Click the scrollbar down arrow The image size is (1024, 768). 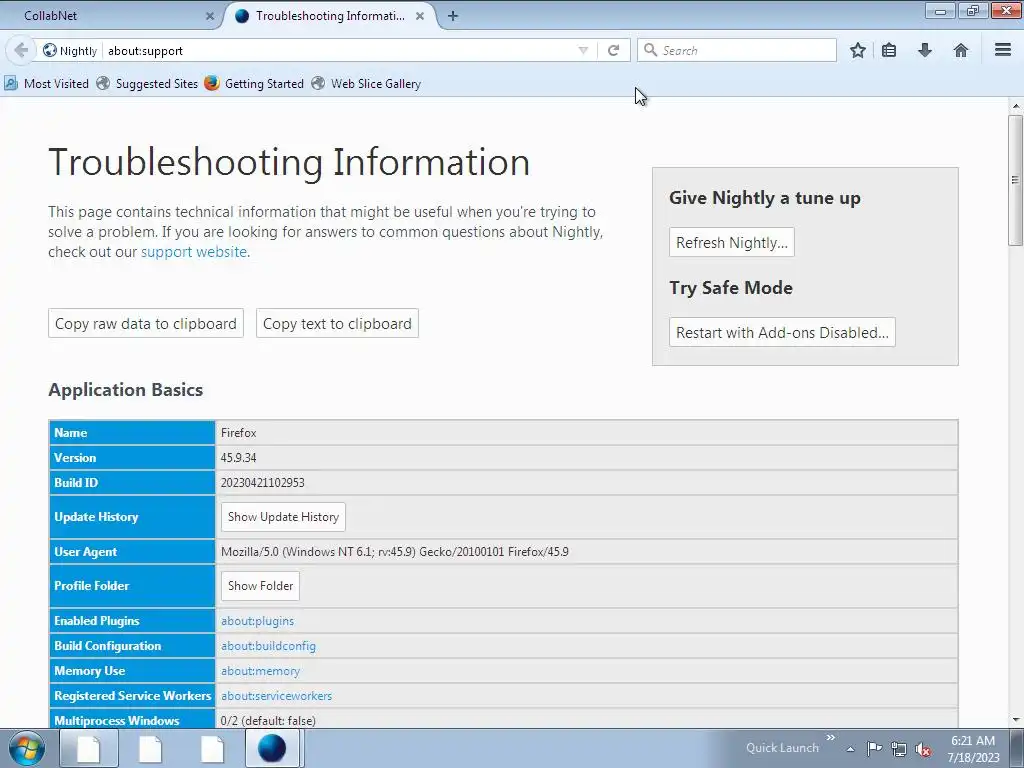click(x=1016, y=720)
